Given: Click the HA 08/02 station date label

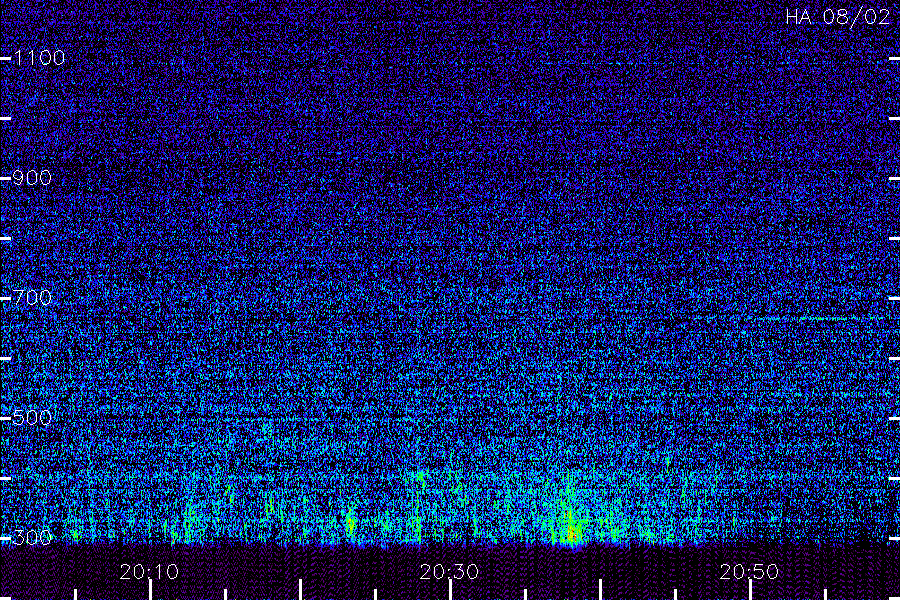Looking at the screenshot, I should 837,17.
